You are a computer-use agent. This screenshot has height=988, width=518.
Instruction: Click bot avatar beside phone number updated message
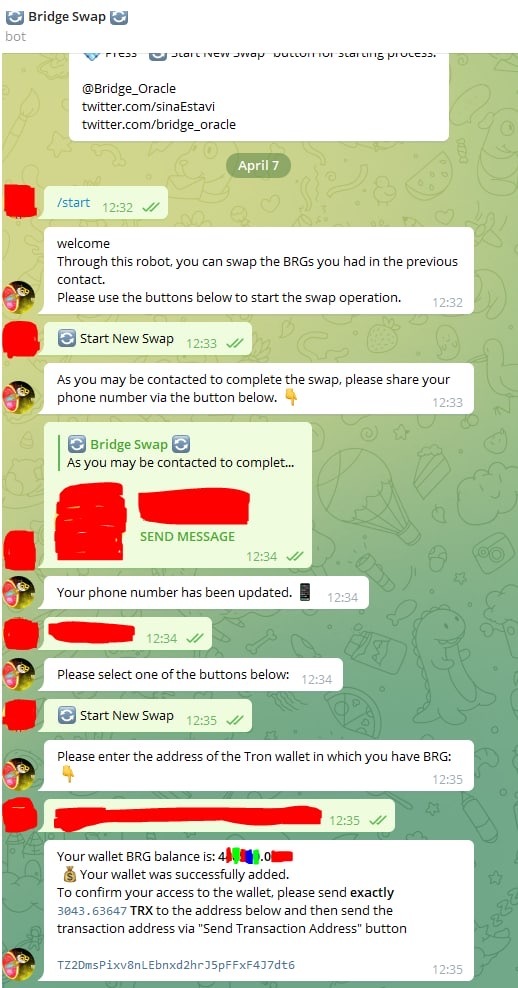pyautogui.click(x=18, y=592)
